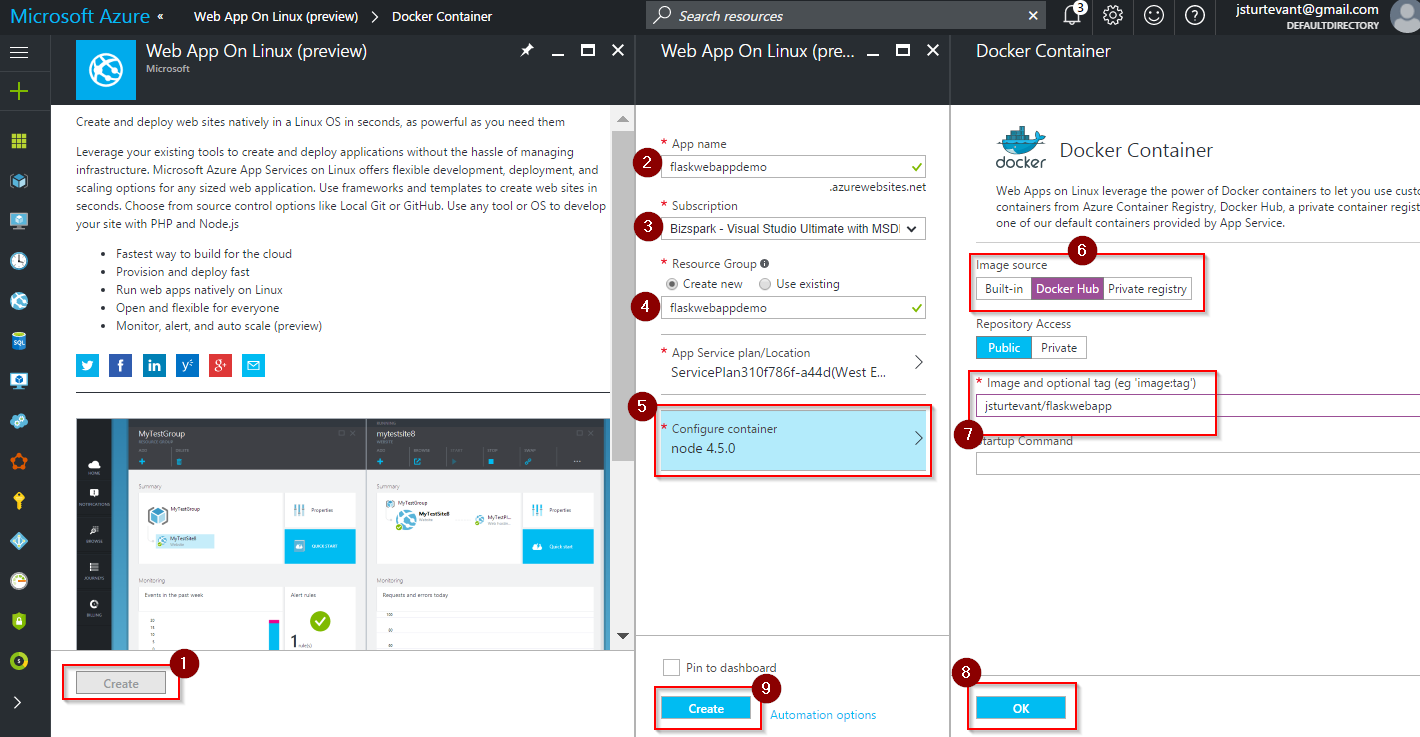This screenshot has width=1420, height=737.
Task: Open the App Services globe sidebar icon
Action: [19, 301]
